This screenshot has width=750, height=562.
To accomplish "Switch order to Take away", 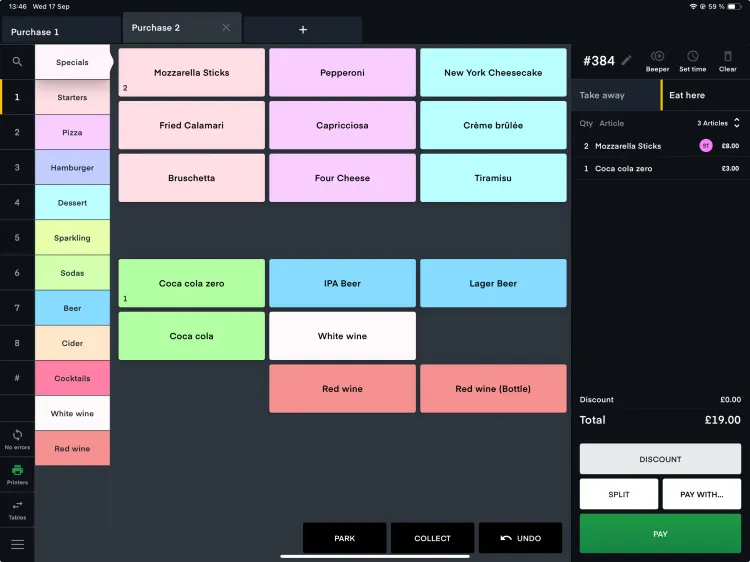I will click(x=617, y=95).
